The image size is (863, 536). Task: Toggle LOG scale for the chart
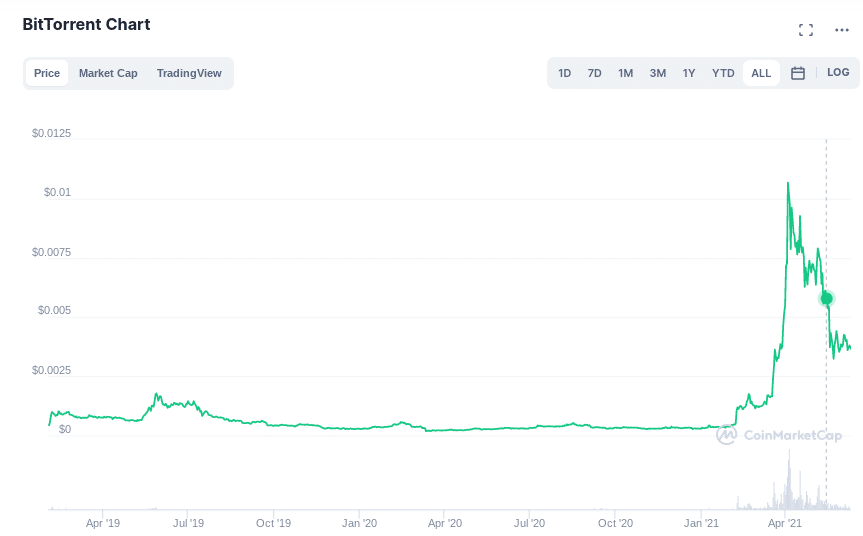[x=838, y=73]
